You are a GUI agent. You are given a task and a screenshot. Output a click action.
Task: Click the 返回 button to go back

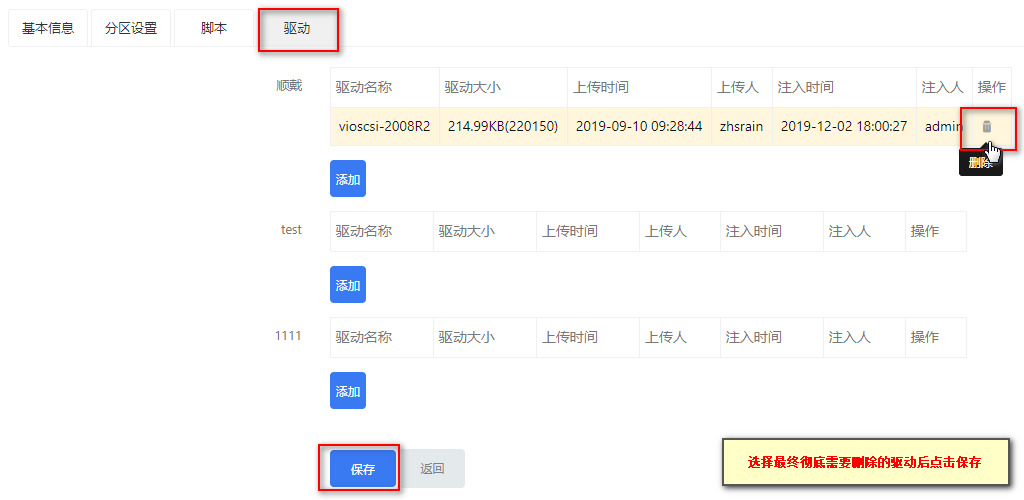[x=432, y=469]
